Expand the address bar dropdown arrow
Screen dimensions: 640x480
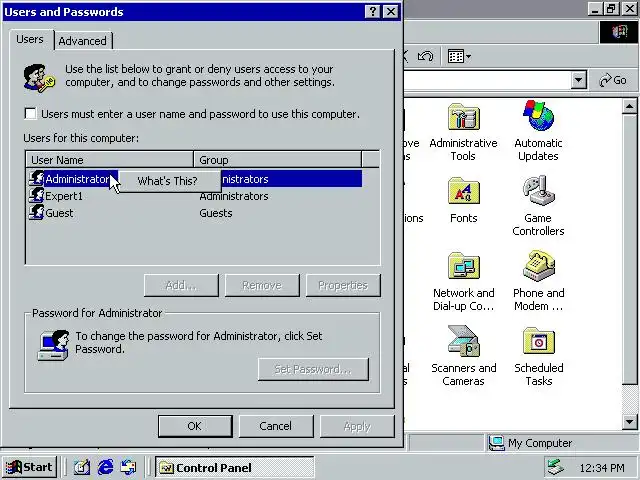point(578,80)
